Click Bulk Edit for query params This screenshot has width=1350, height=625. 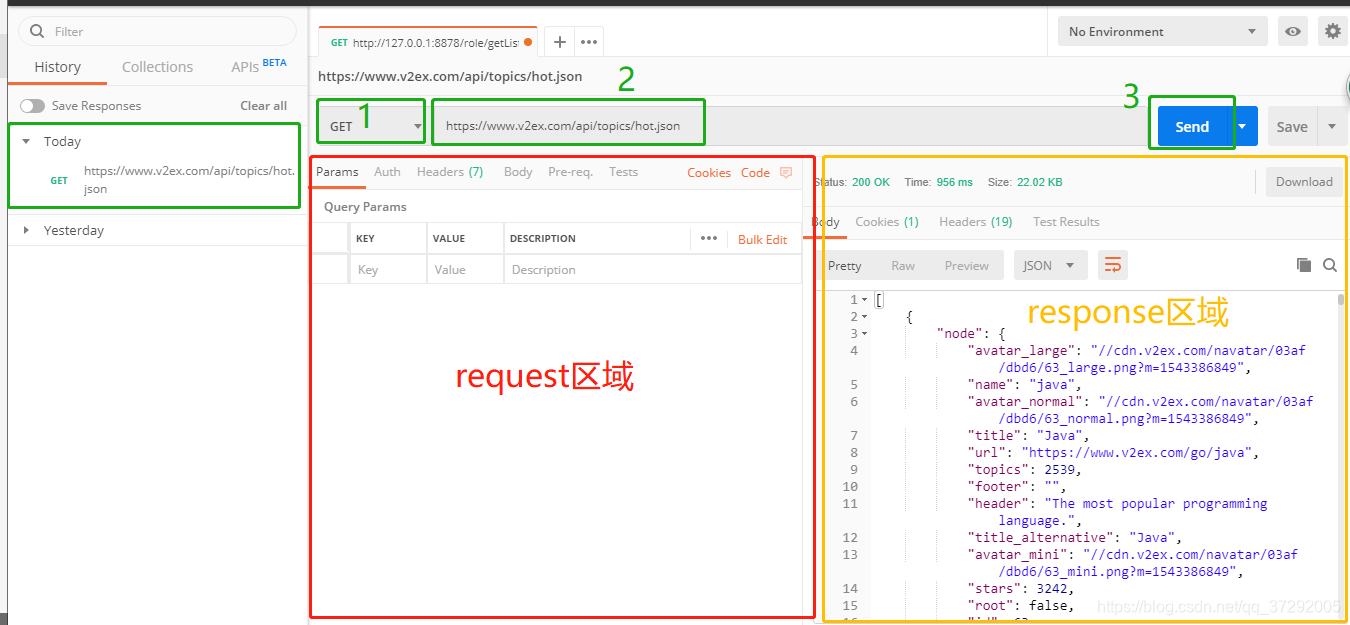[x=763, y=240]
